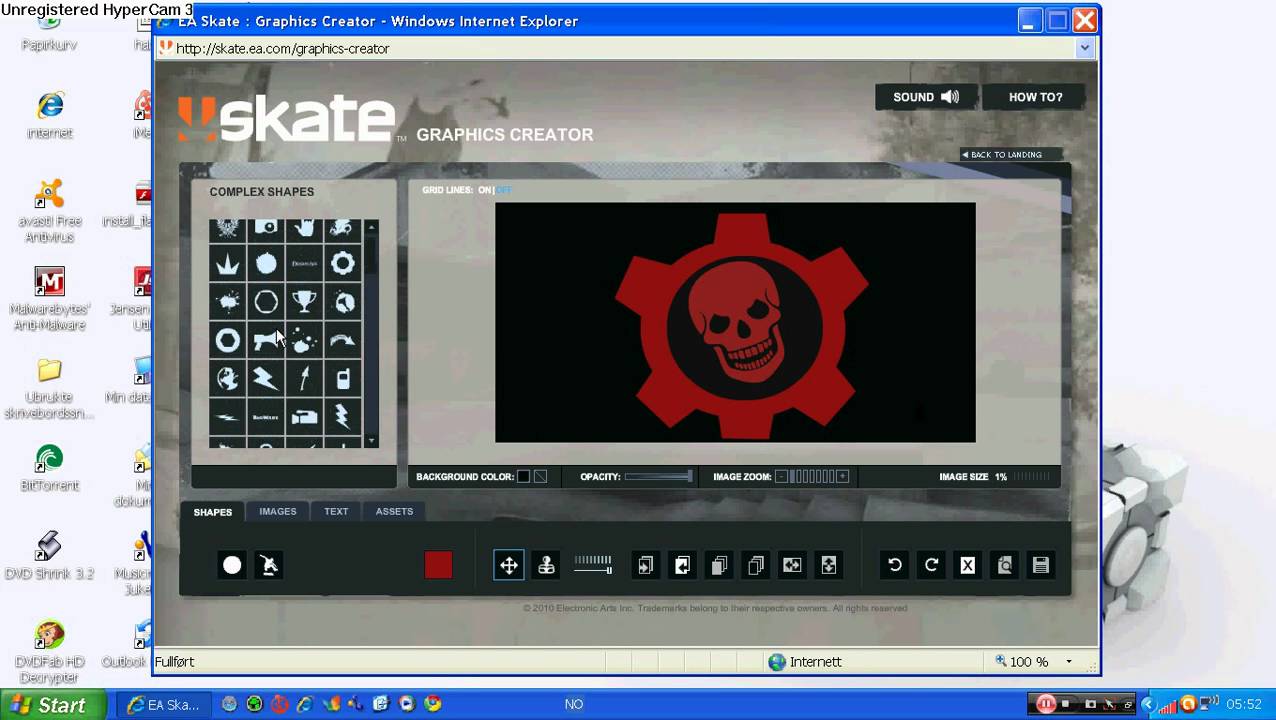Click the preview magnifier document icon
The height and width of the screenshot is (720, 1276).
1005,565
